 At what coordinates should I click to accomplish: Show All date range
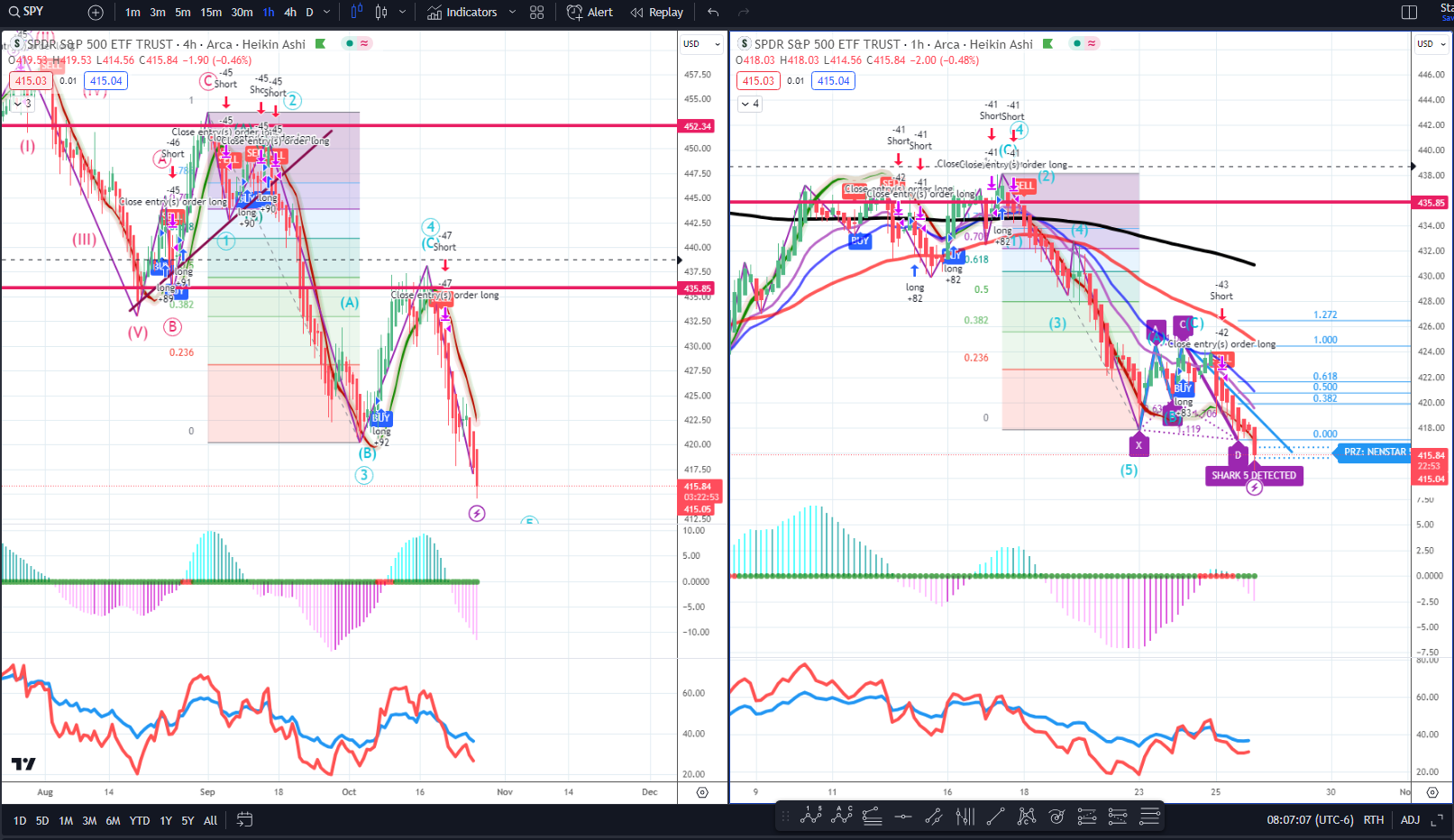point(210,821)
